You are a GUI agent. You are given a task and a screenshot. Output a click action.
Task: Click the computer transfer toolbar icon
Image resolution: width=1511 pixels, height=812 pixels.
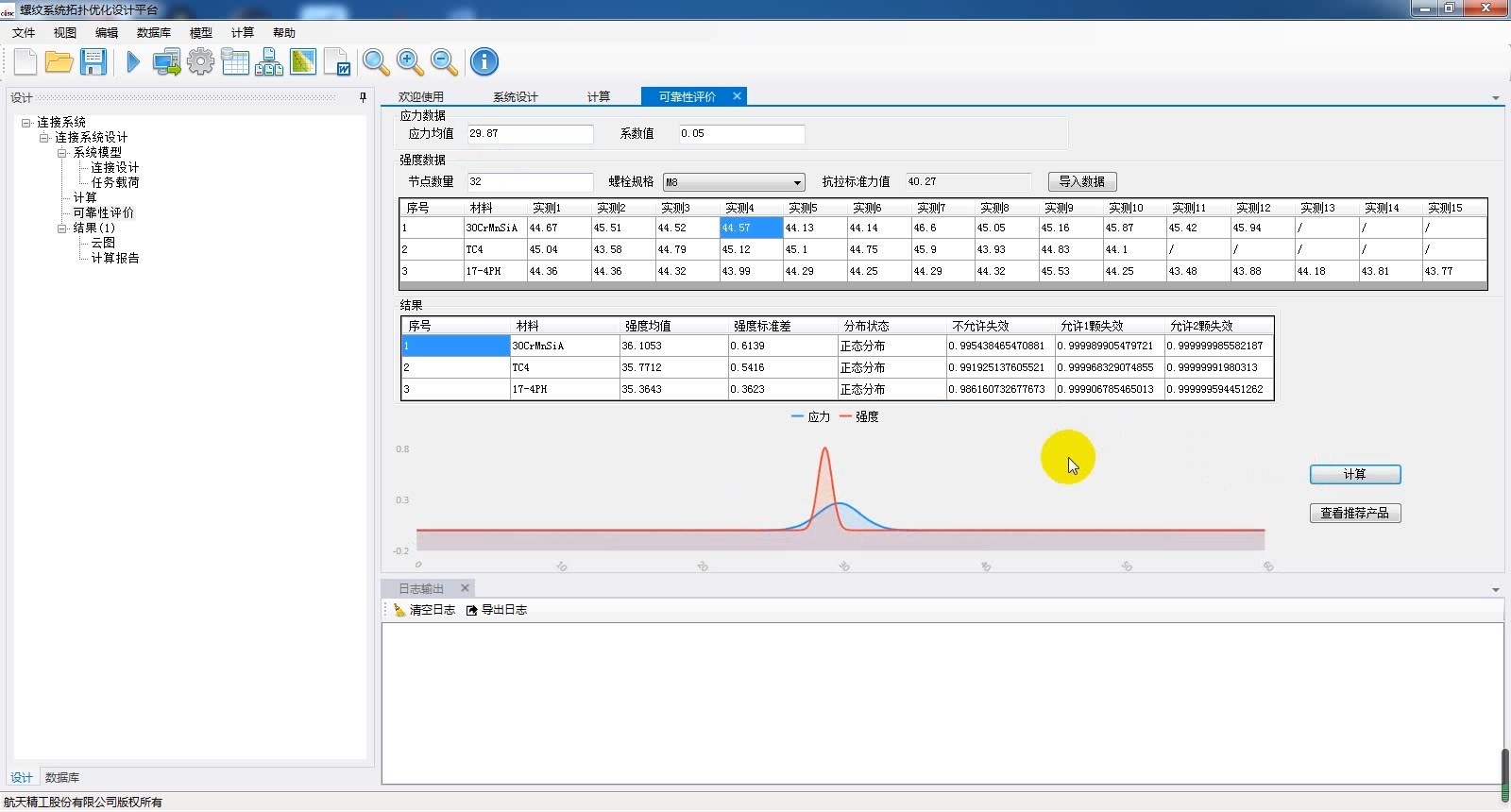coord(167,62)
